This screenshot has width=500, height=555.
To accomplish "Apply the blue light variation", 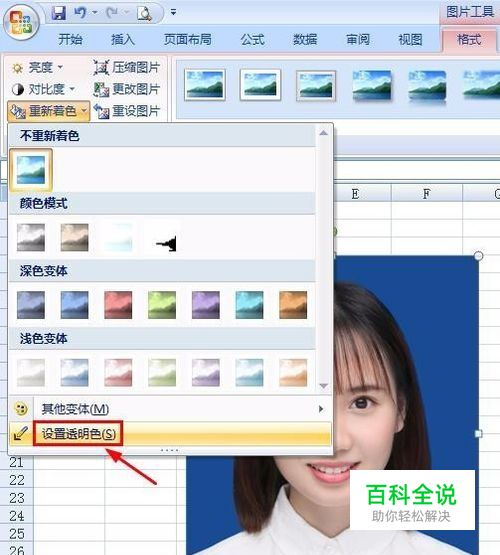I will (x=74, y=372).
